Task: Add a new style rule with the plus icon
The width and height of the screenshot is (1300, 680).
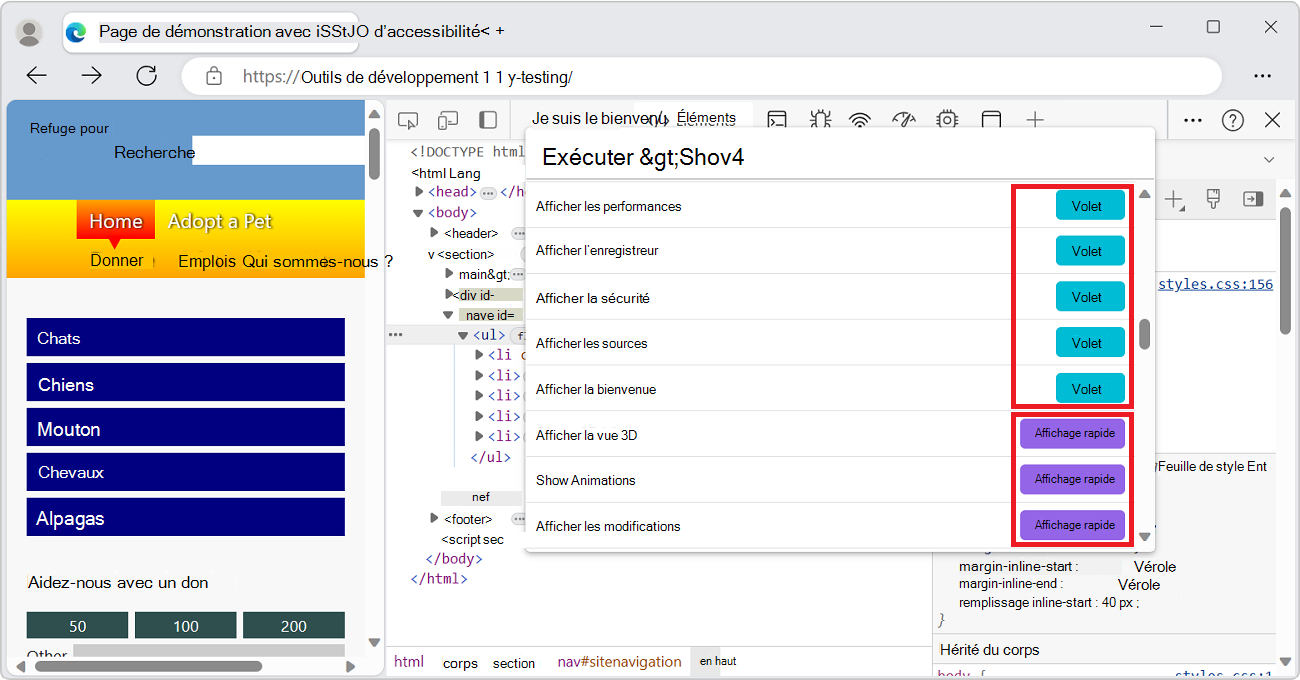Action: coord(1174,199)
